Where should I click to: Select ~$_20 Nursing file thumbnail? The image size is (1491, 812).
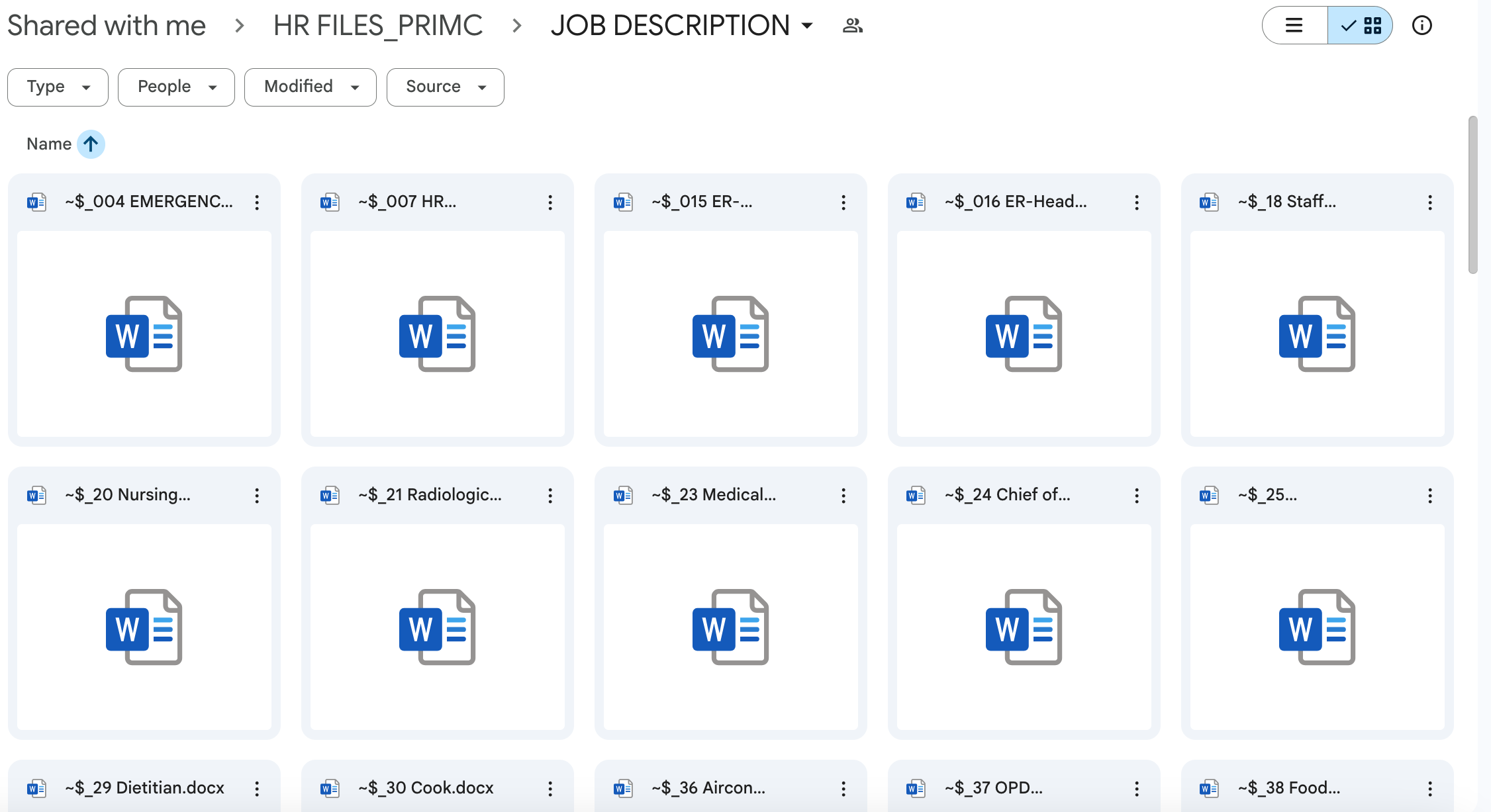coord(144,627)
